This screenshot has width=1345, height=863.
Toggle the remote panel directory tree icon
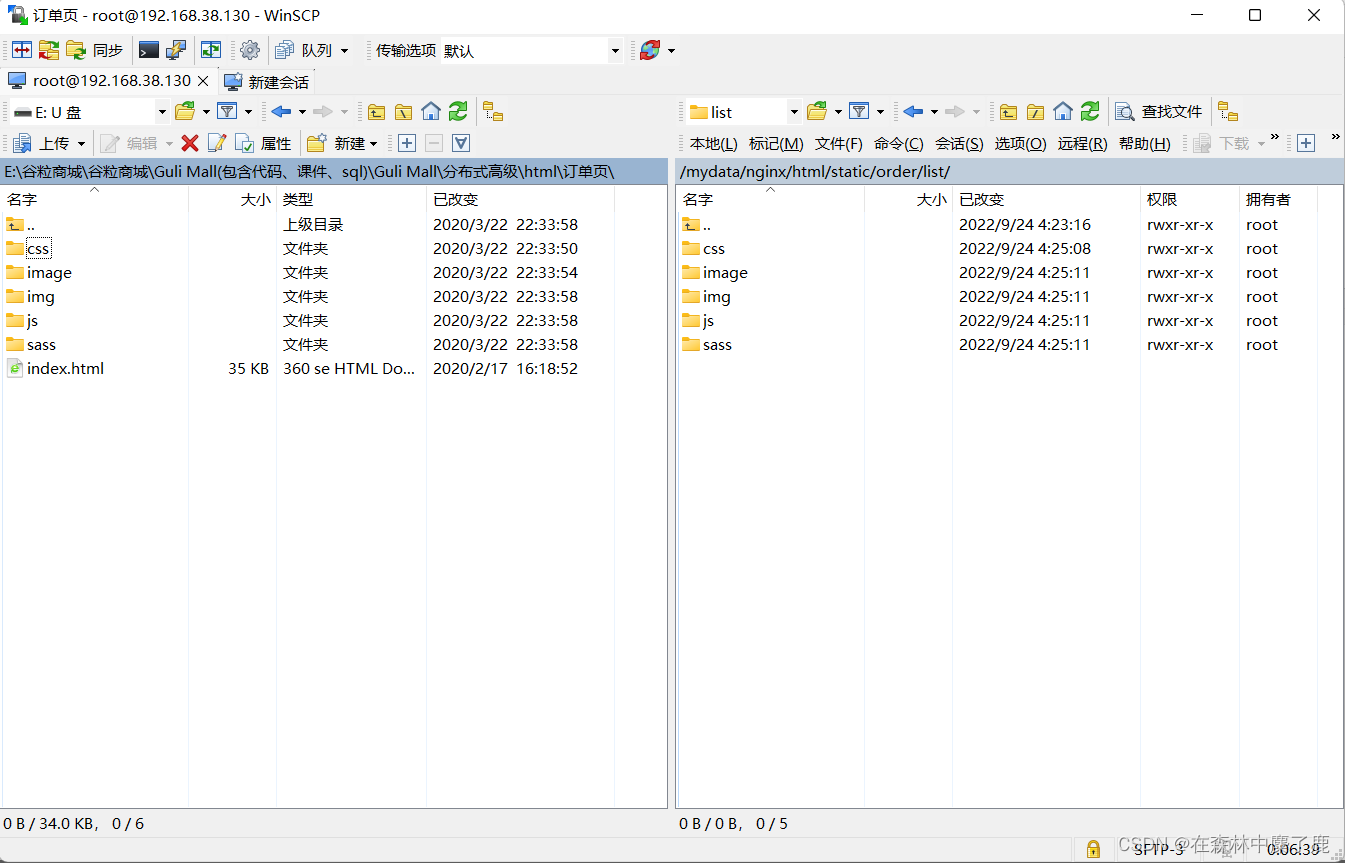tap(1228, 112)
